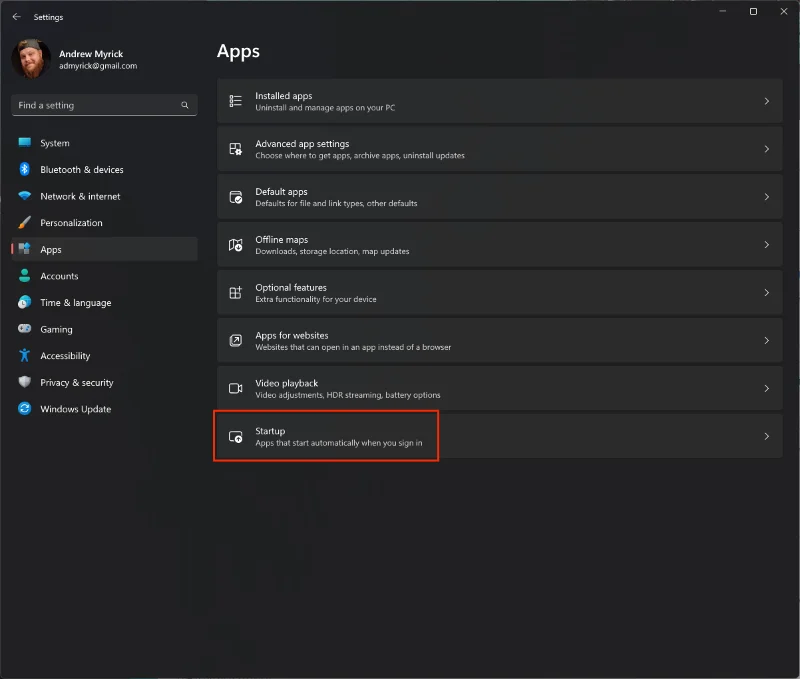Click the Default apps icon
Image resolution: width=800 pixels, height=679 pixels.
235,197
